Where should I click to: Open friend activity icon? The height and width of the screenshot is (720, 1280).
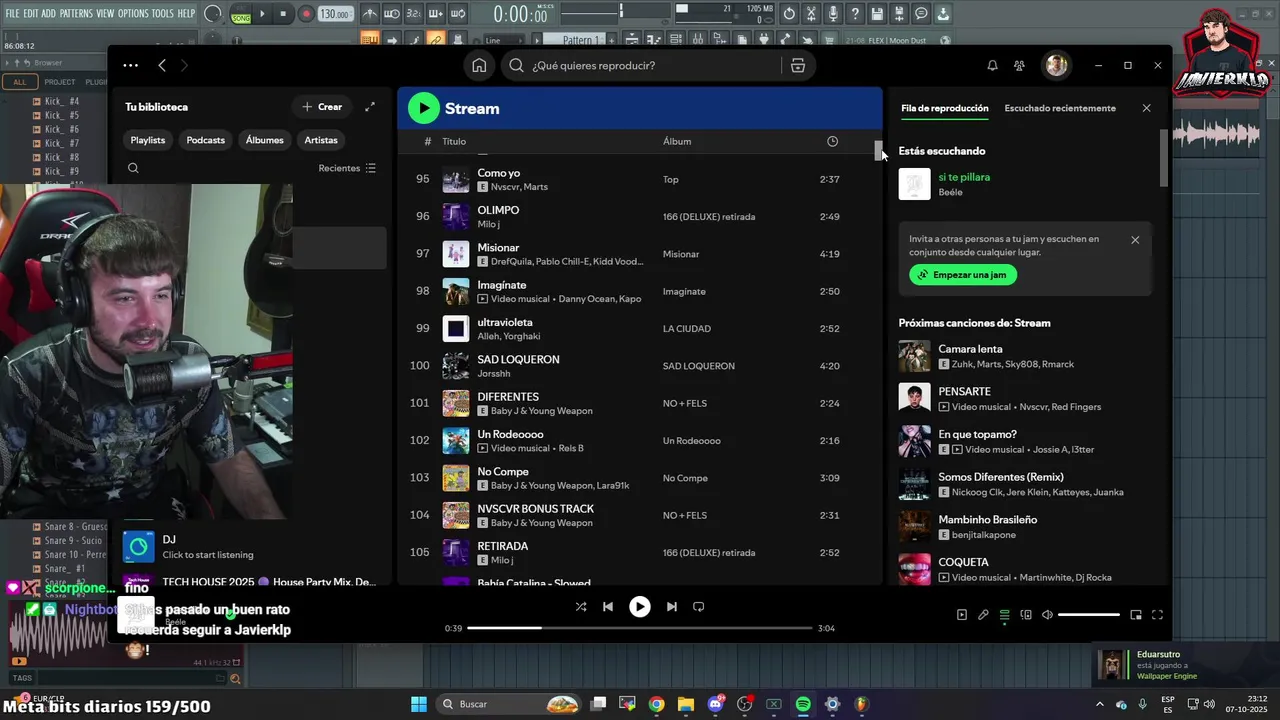(1019, 65)
